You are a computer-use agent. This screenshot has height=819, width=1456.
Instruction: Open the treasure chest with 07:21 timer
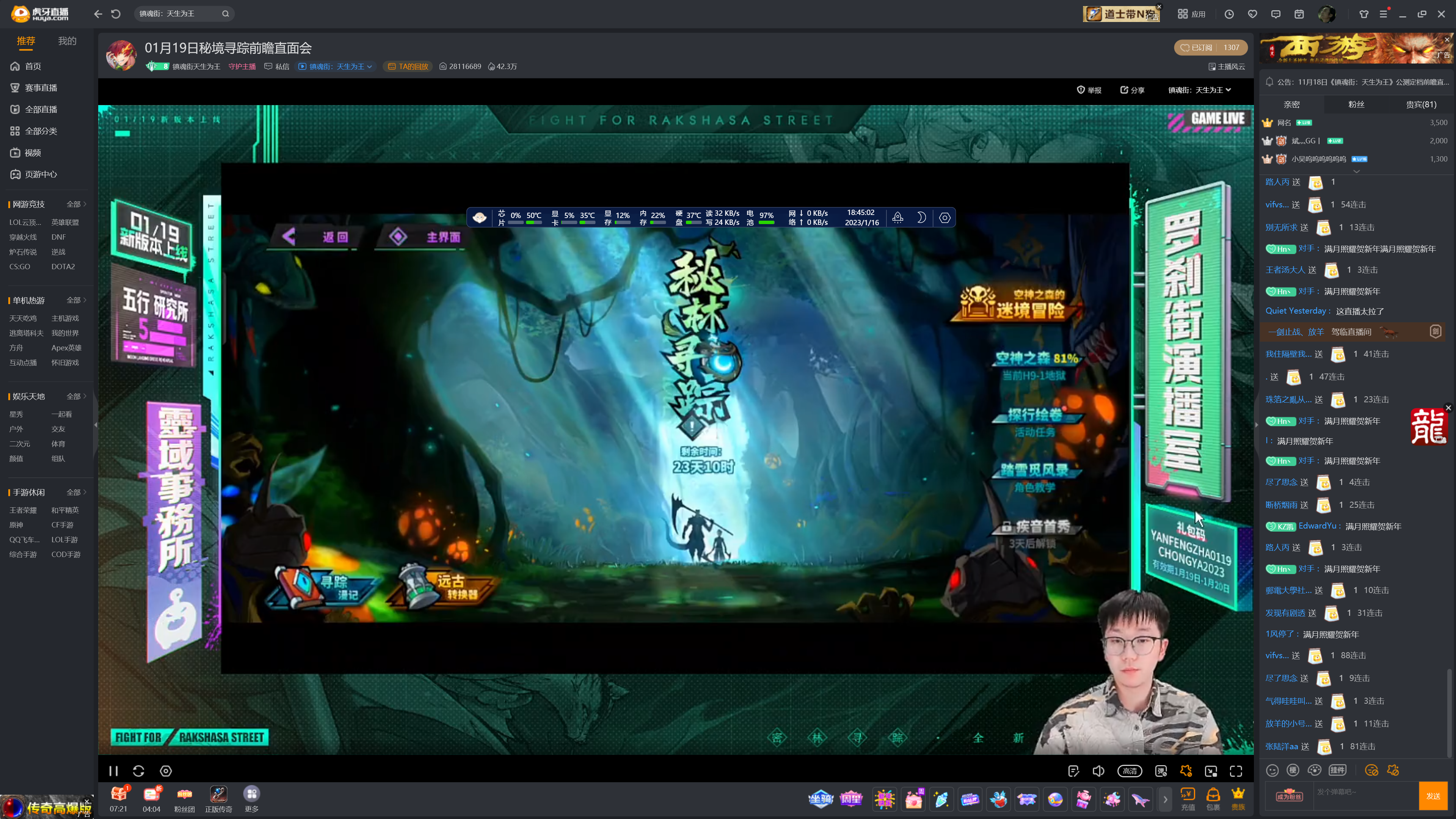pos(119,799)
